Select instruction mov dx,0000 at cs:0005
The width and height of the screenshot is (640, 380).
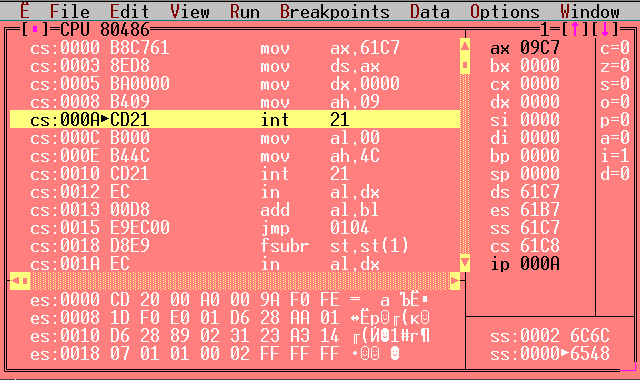pos(235,84)
